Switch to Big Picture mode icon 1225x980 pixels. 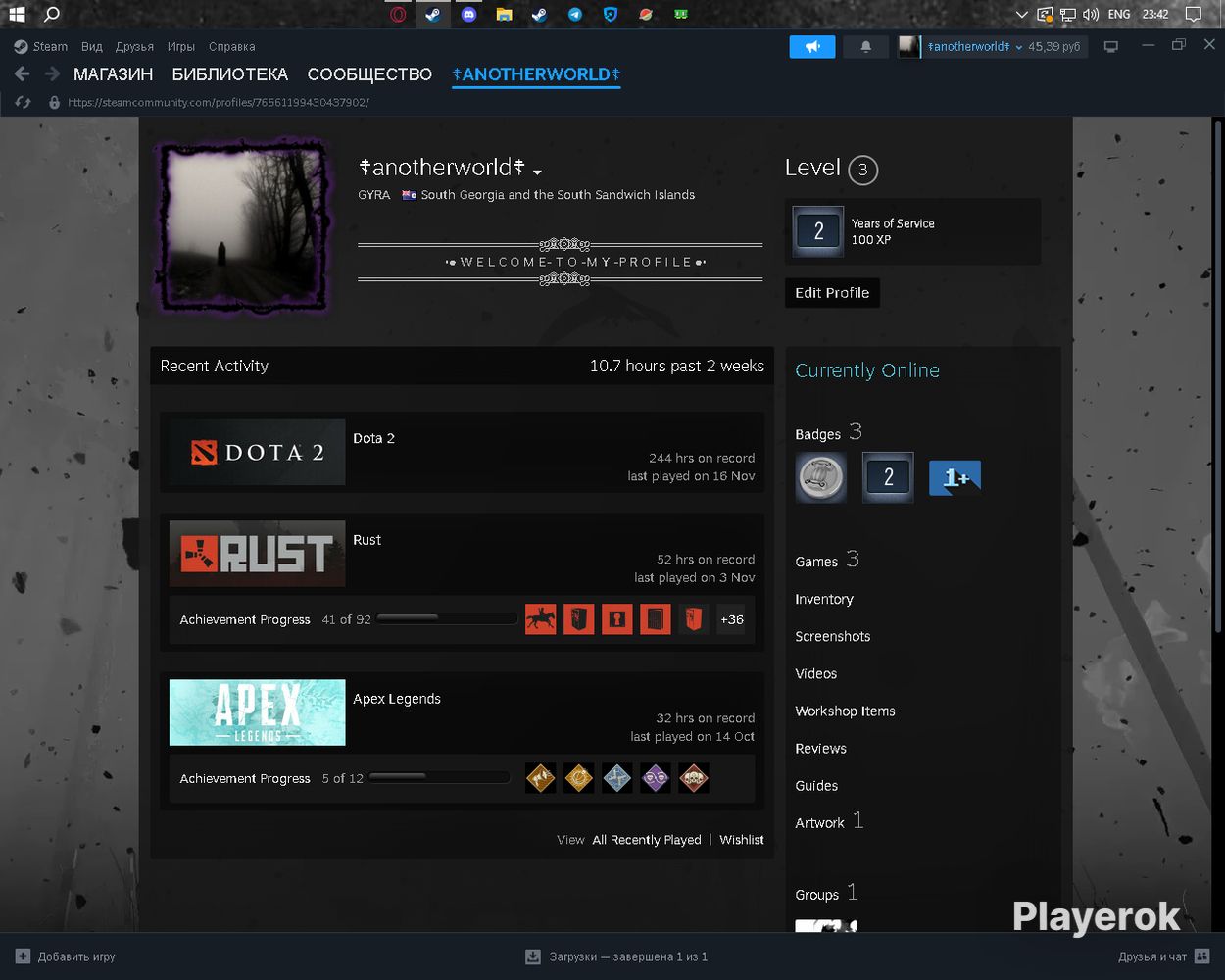click(x=1111, y=46)
